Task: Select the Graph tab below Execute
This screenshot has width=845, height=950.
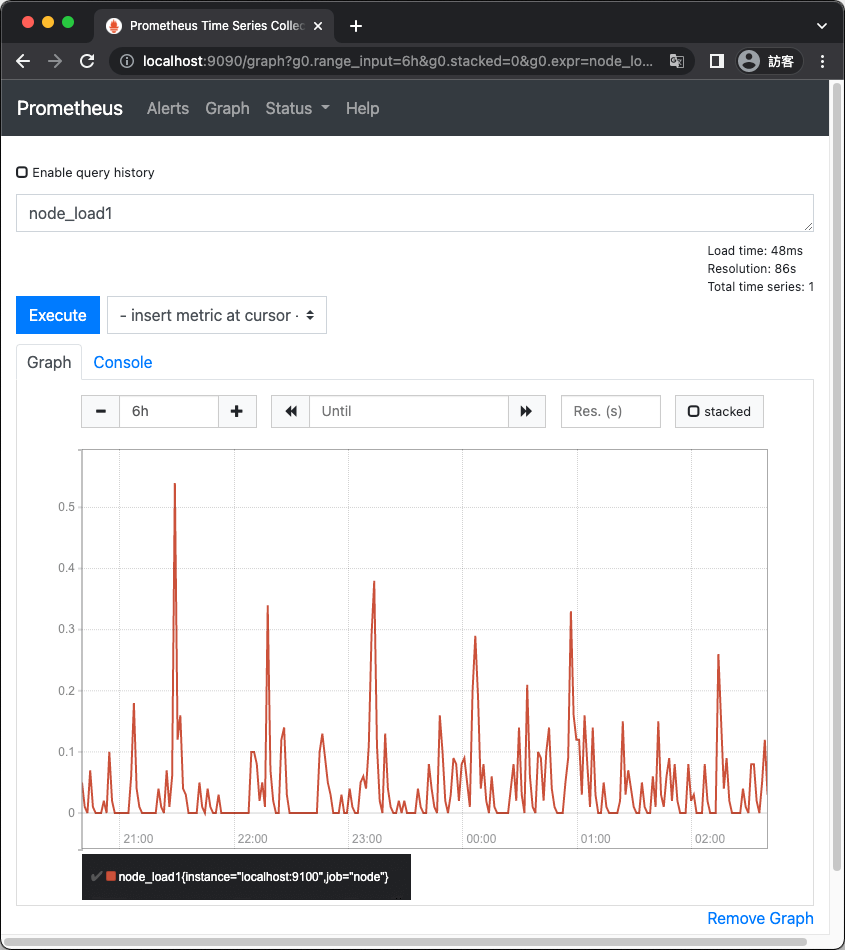Action: pos(49,362)
